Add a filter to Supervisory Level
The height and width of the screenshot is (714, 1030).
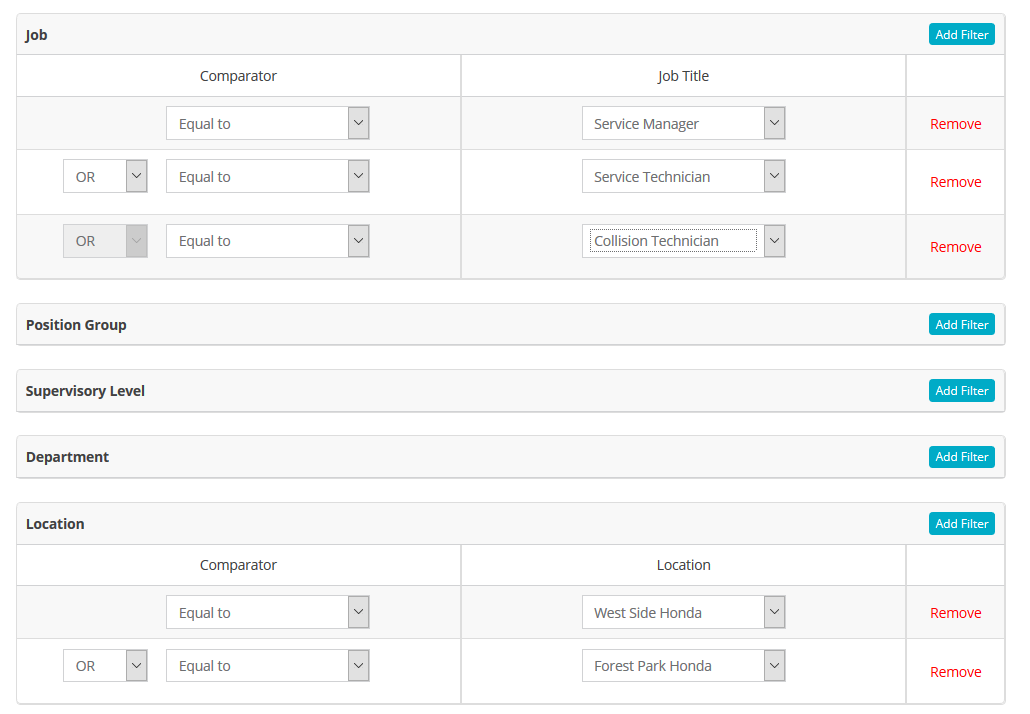coord(961,391)
